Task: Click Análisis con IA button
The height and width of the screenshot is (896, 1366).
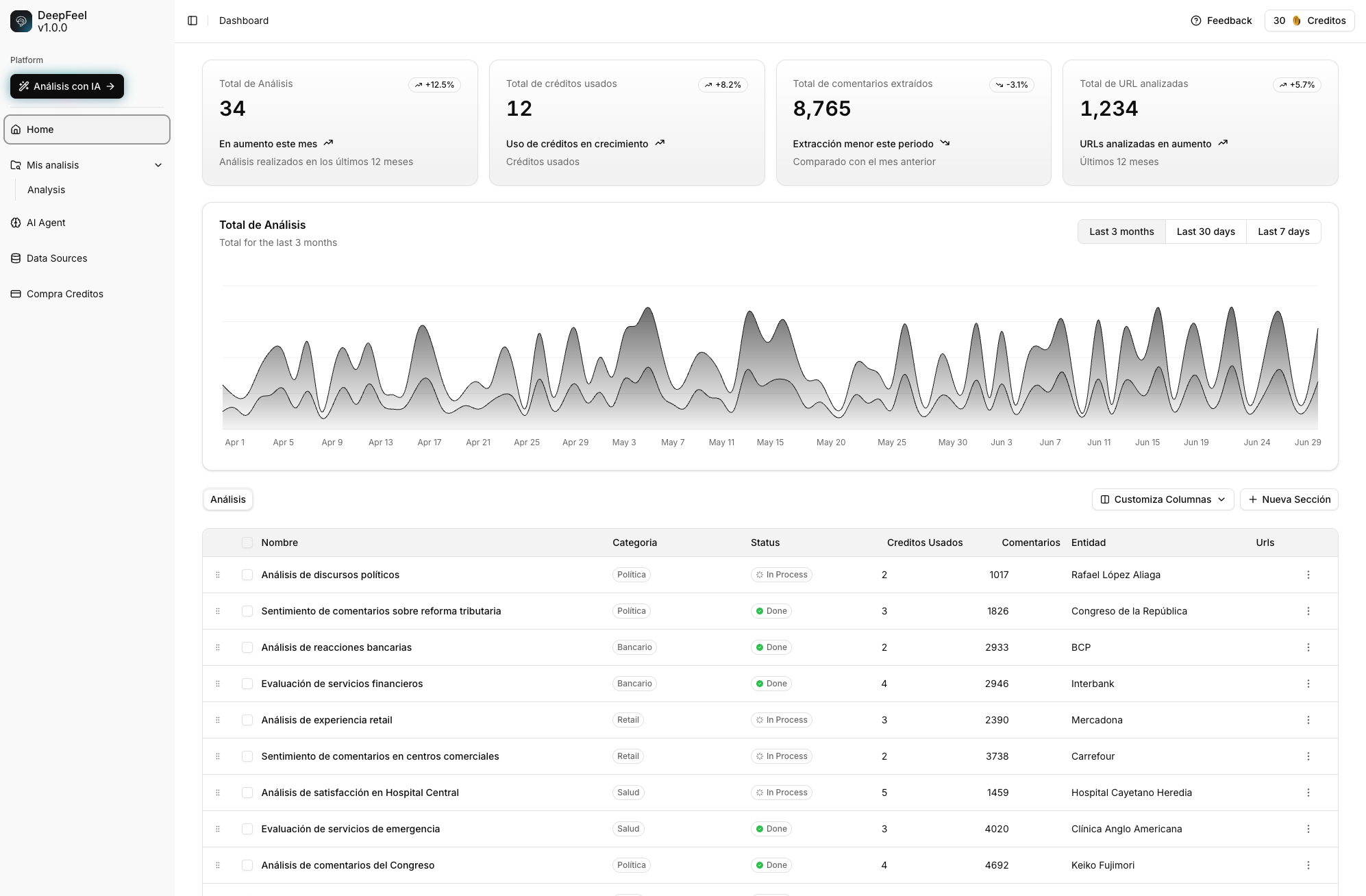Action: coord(67,86)
